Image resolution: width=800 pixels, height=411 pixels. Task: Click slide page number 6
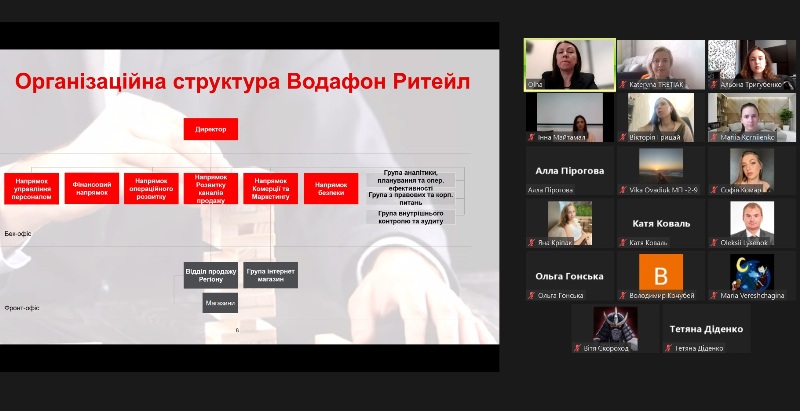click(237, 330)
